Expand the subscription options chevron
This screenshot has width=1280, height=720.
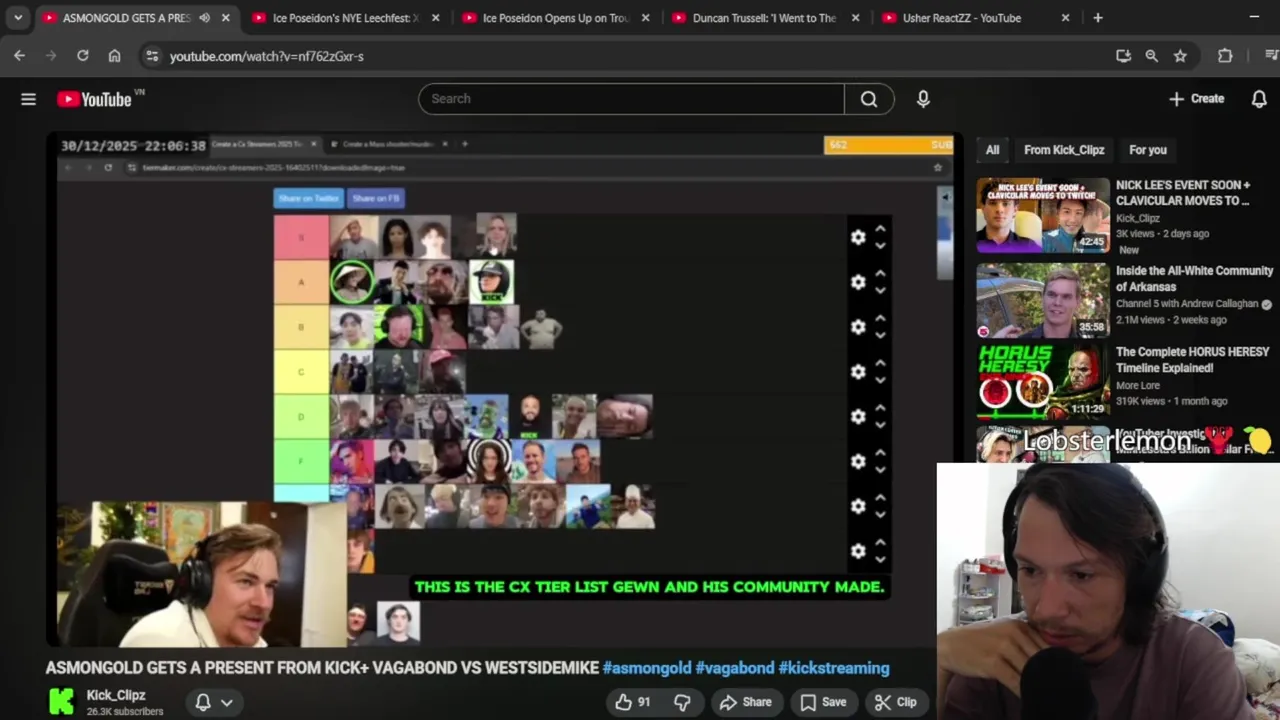click(227, 702)
